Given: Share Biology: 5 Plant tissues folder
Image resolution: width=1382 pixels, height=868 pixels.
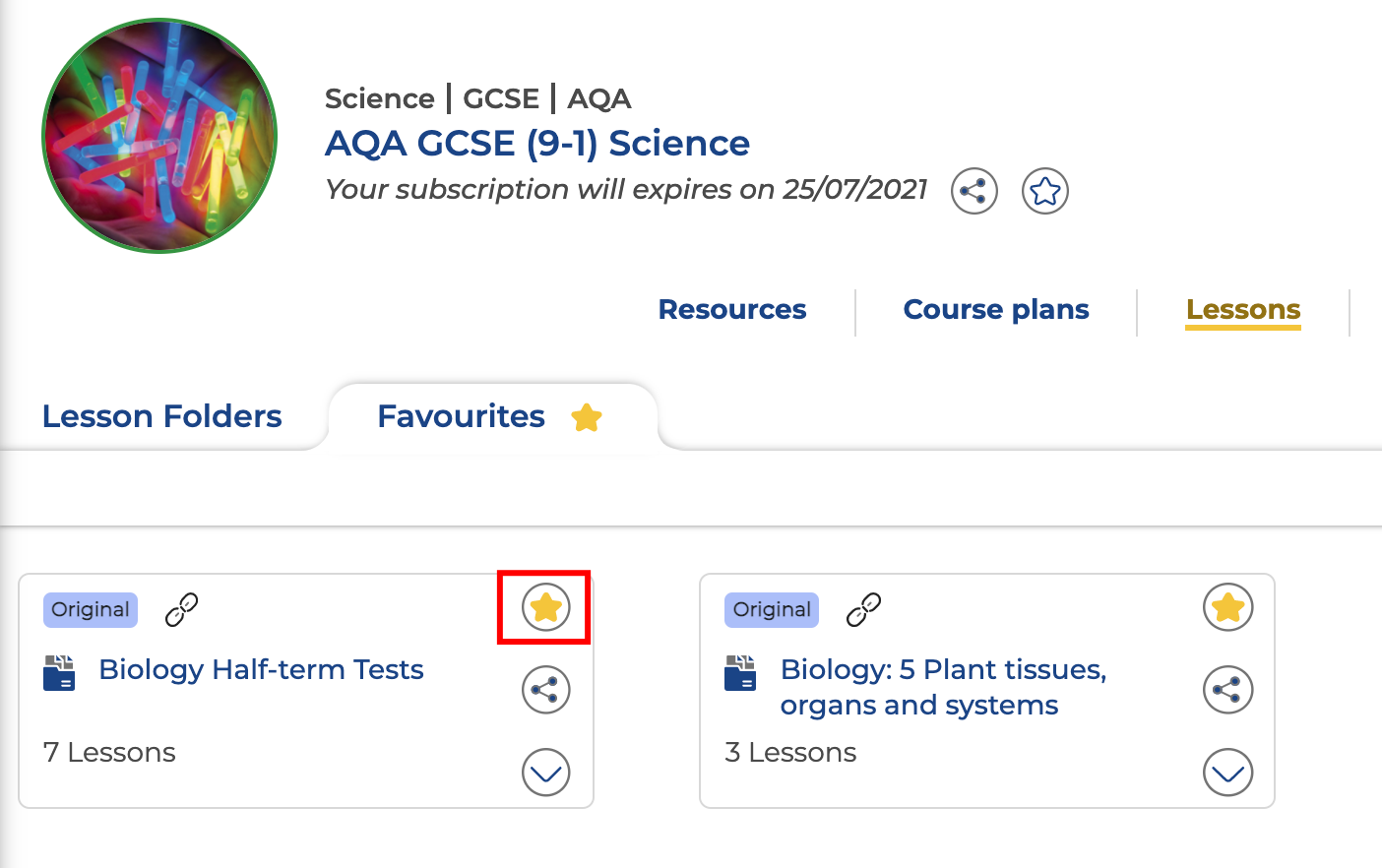Looking at the screenshot, I should tap(1227, 690).
